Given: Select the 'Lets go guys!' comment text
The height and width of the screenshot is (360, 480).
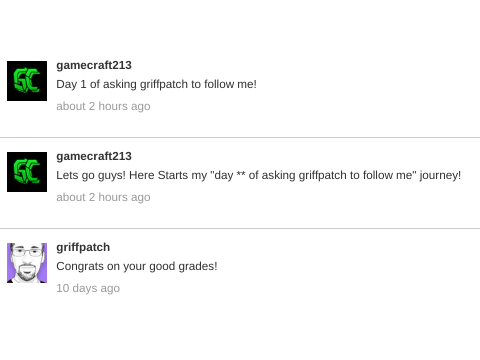Looking at the screenshot, I should coord(259,175).
